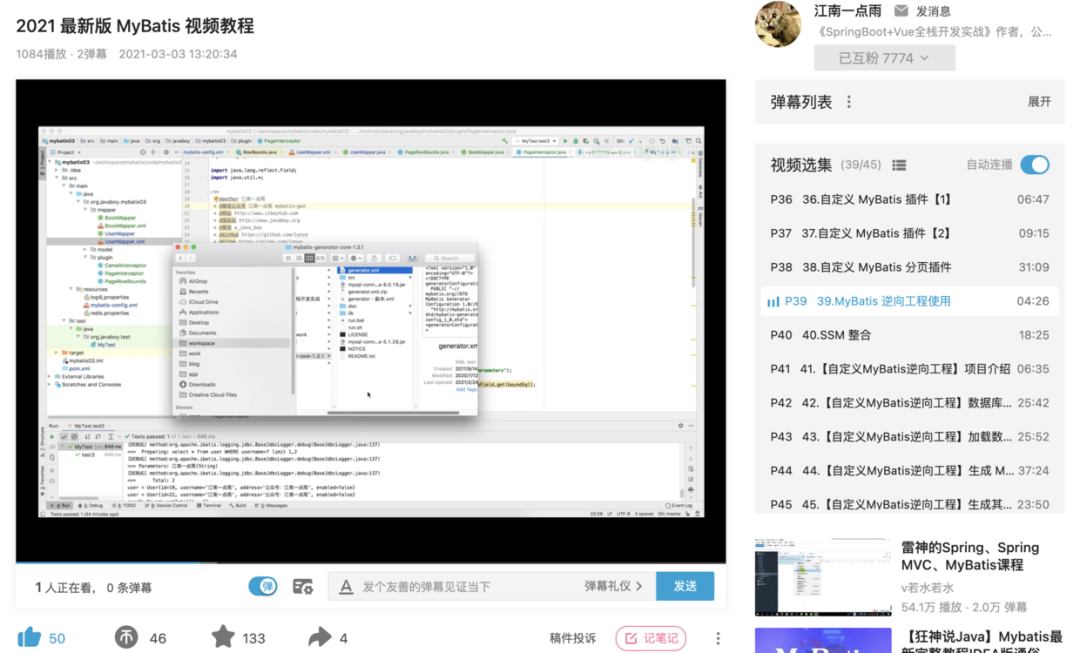The height and width of the screenshot is (653, 1080).
Task: Open danmaku settings icon beside toggle
Action: 302,587
